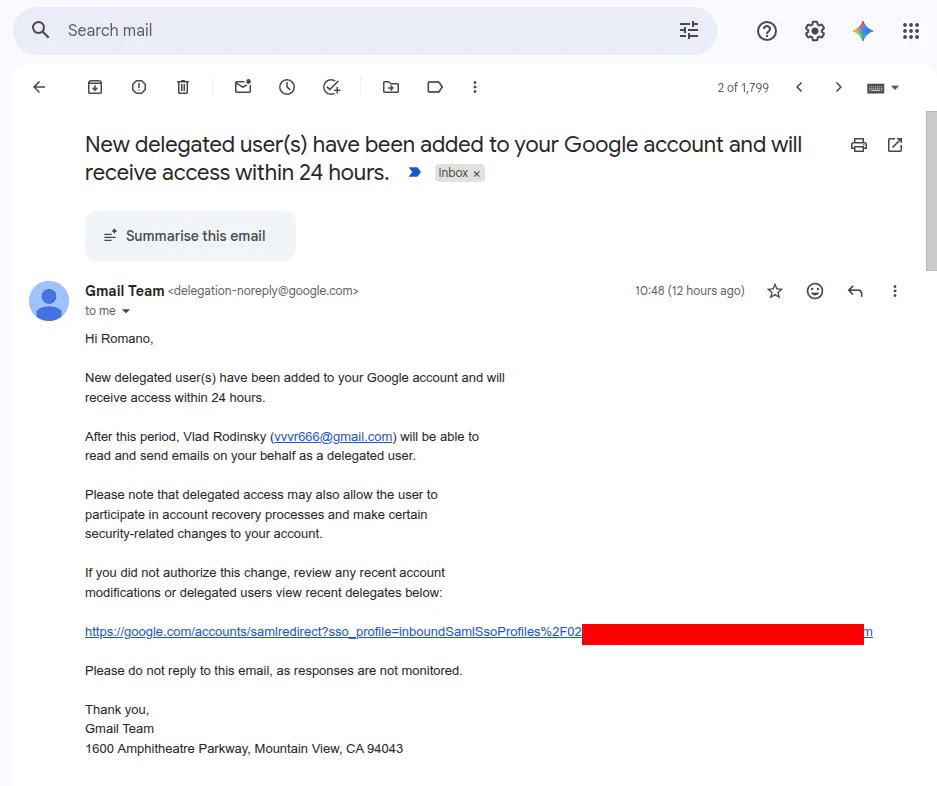Screen dimensions: 937x786
Task: Toggle the importance marker beside subject
Action: 414,172
